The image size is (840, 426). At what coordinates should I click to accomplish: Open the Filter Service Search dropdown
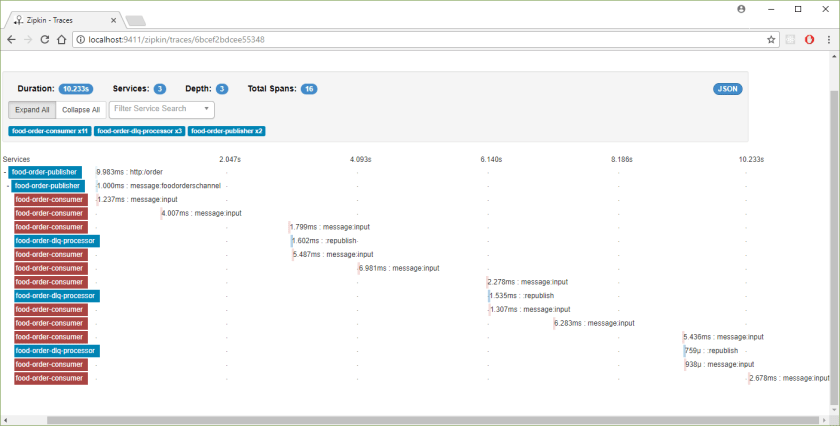pos(161,109)
